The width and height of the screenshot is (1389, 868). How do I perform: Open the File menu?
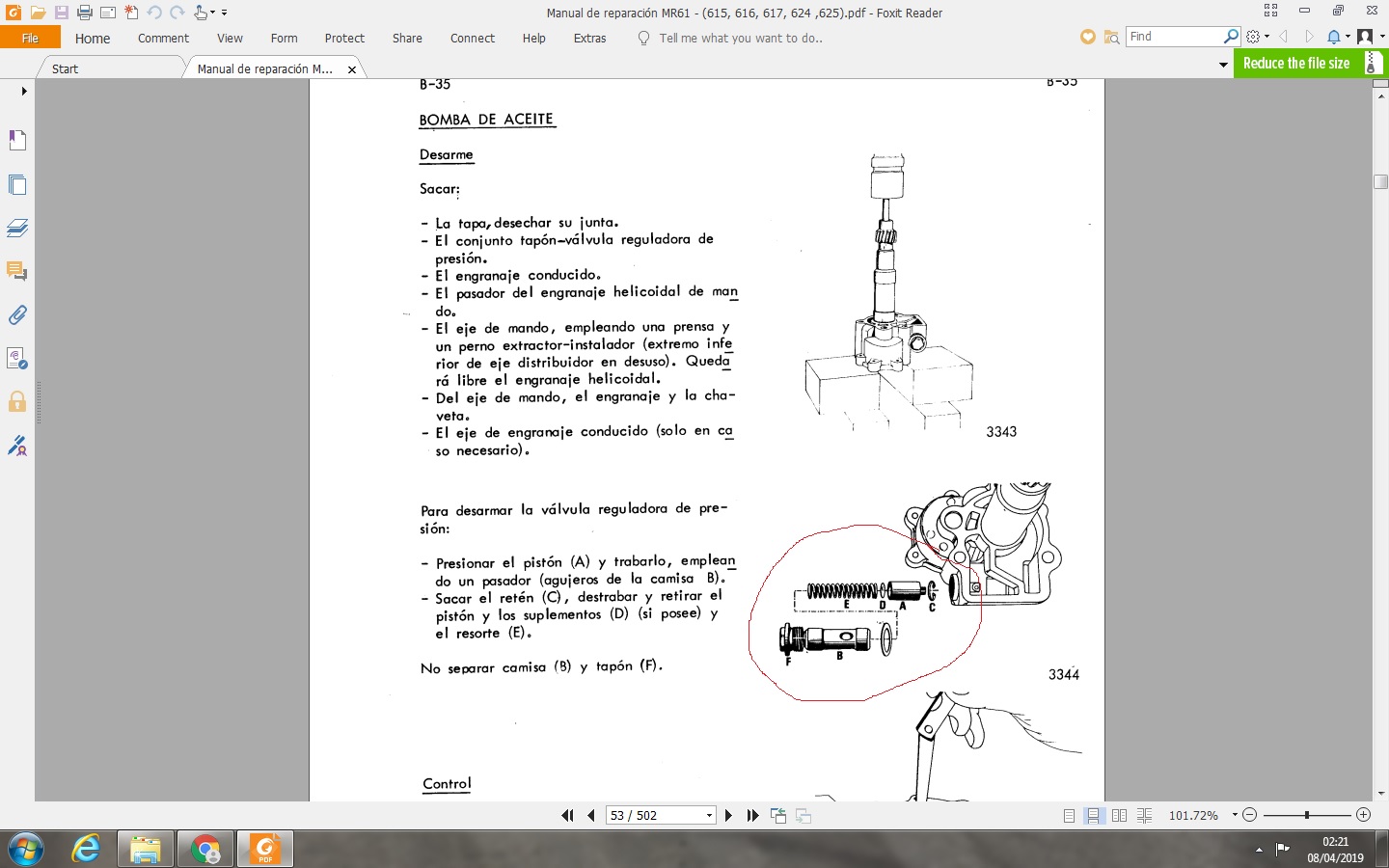tap(30, 38)
